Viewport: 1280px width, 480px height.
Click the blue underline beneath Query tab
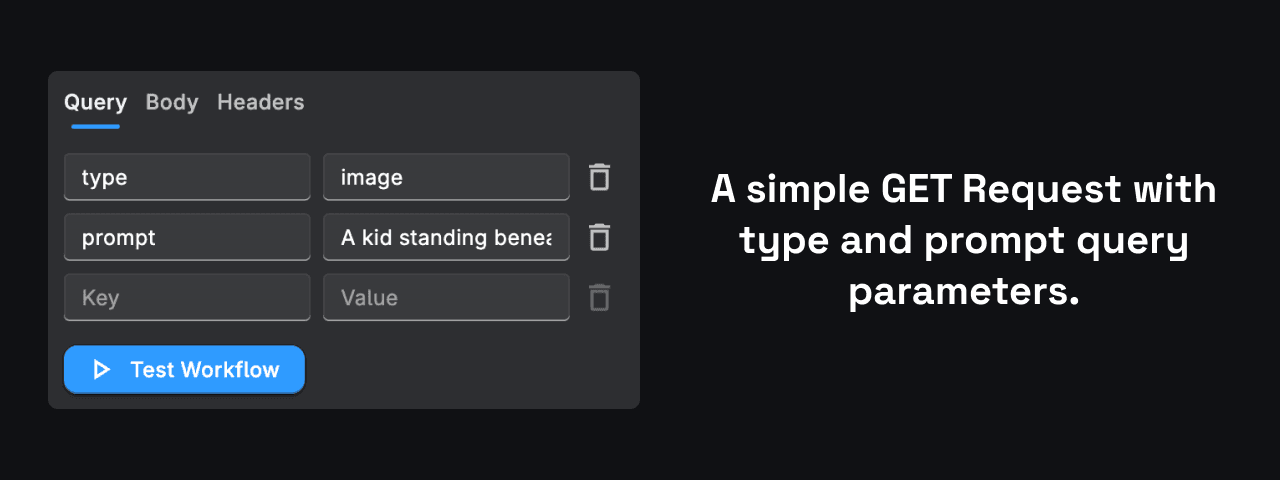(x=95, y=126)
